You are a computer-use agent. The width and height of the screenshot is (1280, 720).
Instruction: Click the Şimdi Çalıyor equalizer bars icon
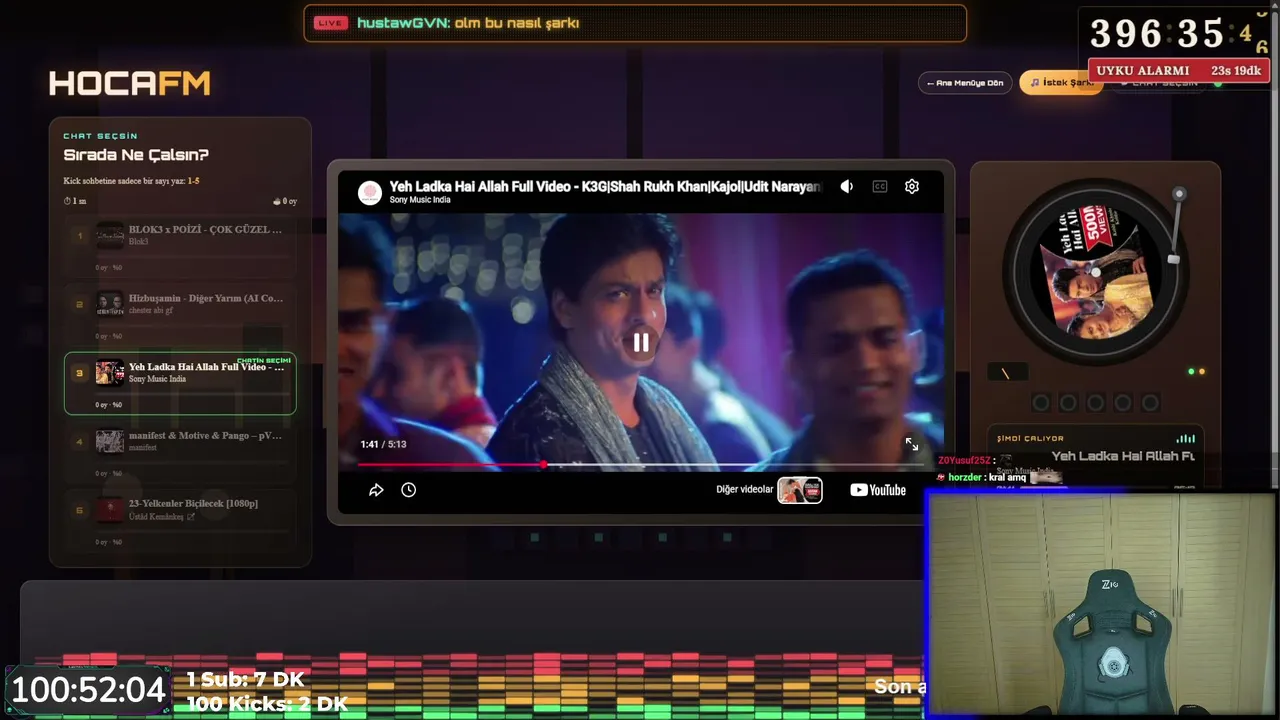[1186, 438]
